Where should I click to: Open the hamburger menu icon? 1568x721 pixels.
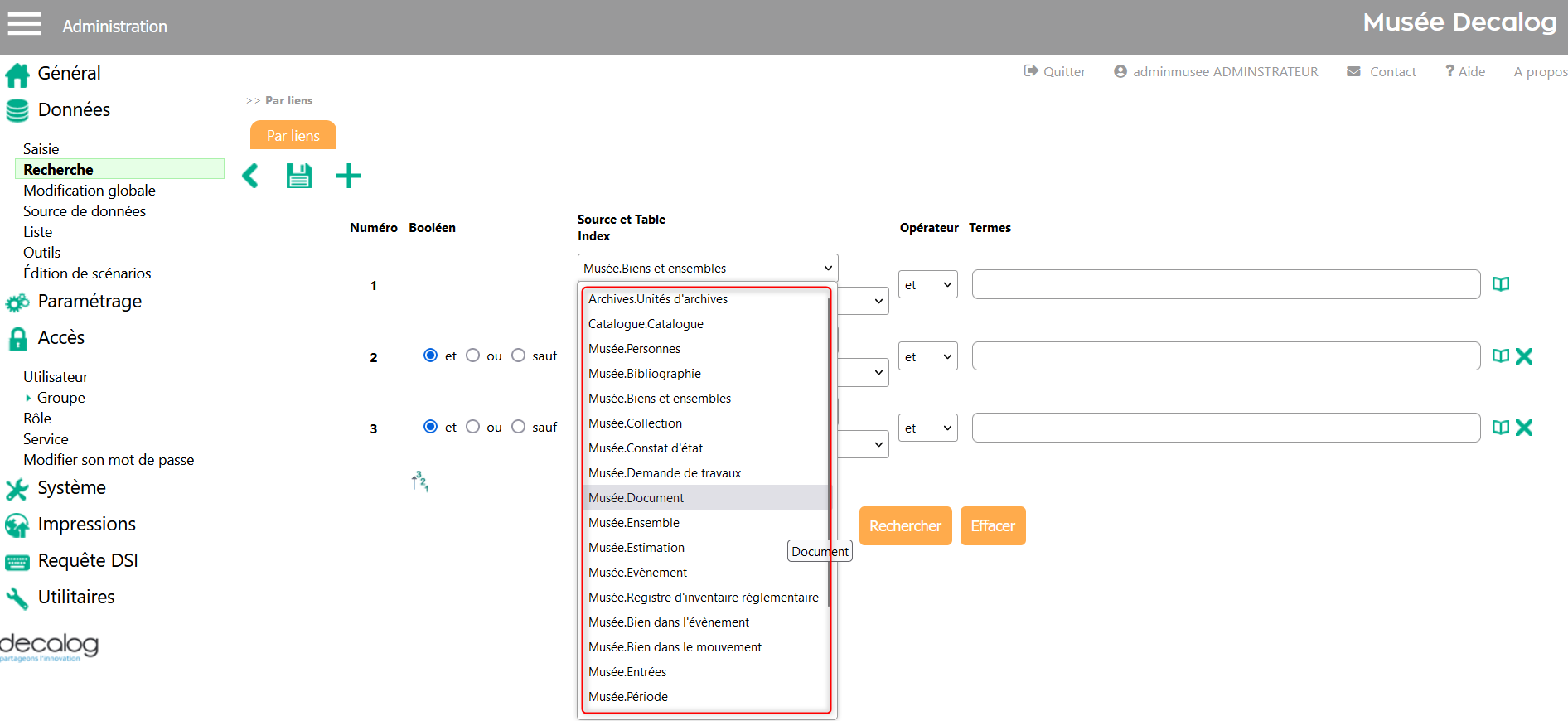pos(24,24)
